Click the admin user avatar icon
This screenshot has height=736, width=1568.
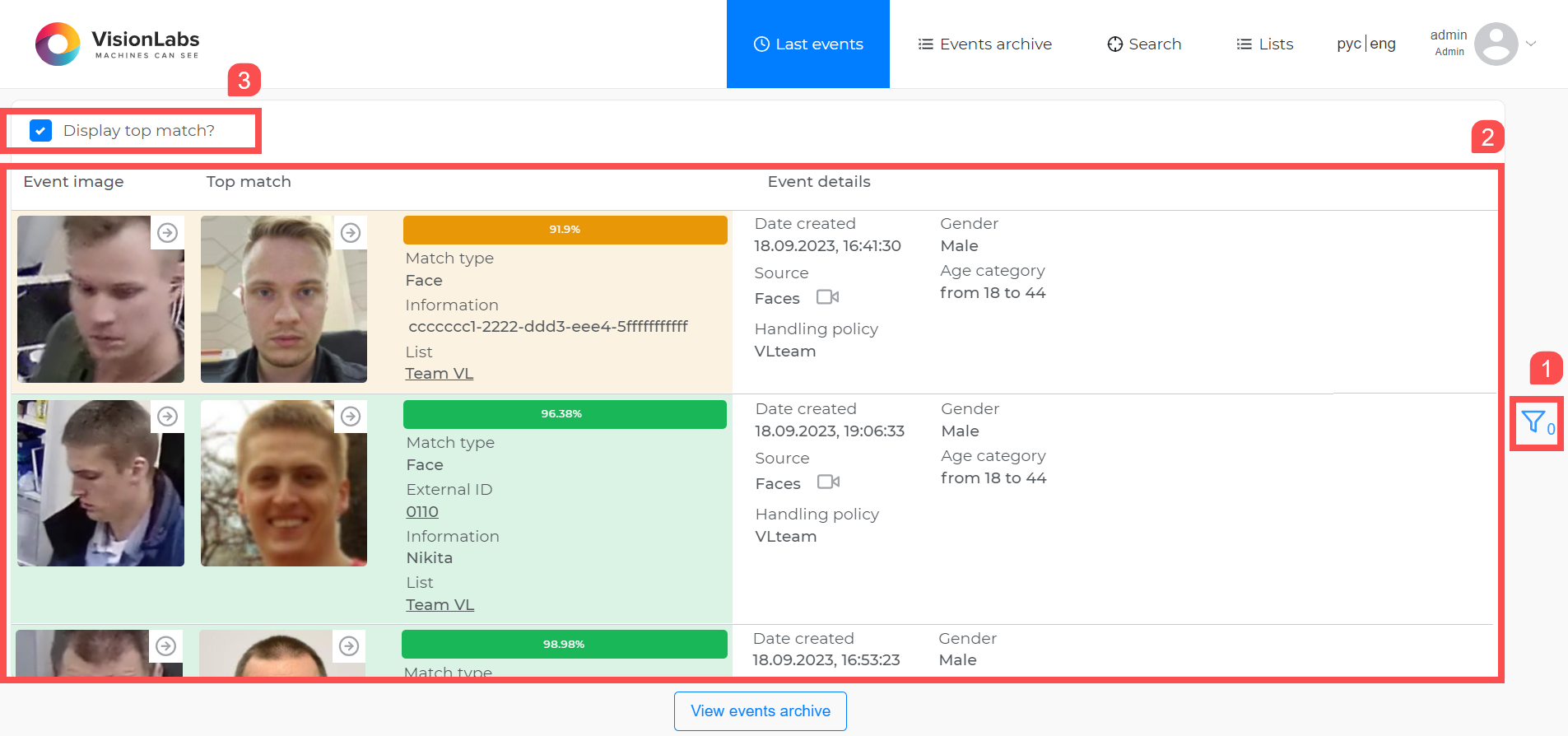tap(1496, 44)
